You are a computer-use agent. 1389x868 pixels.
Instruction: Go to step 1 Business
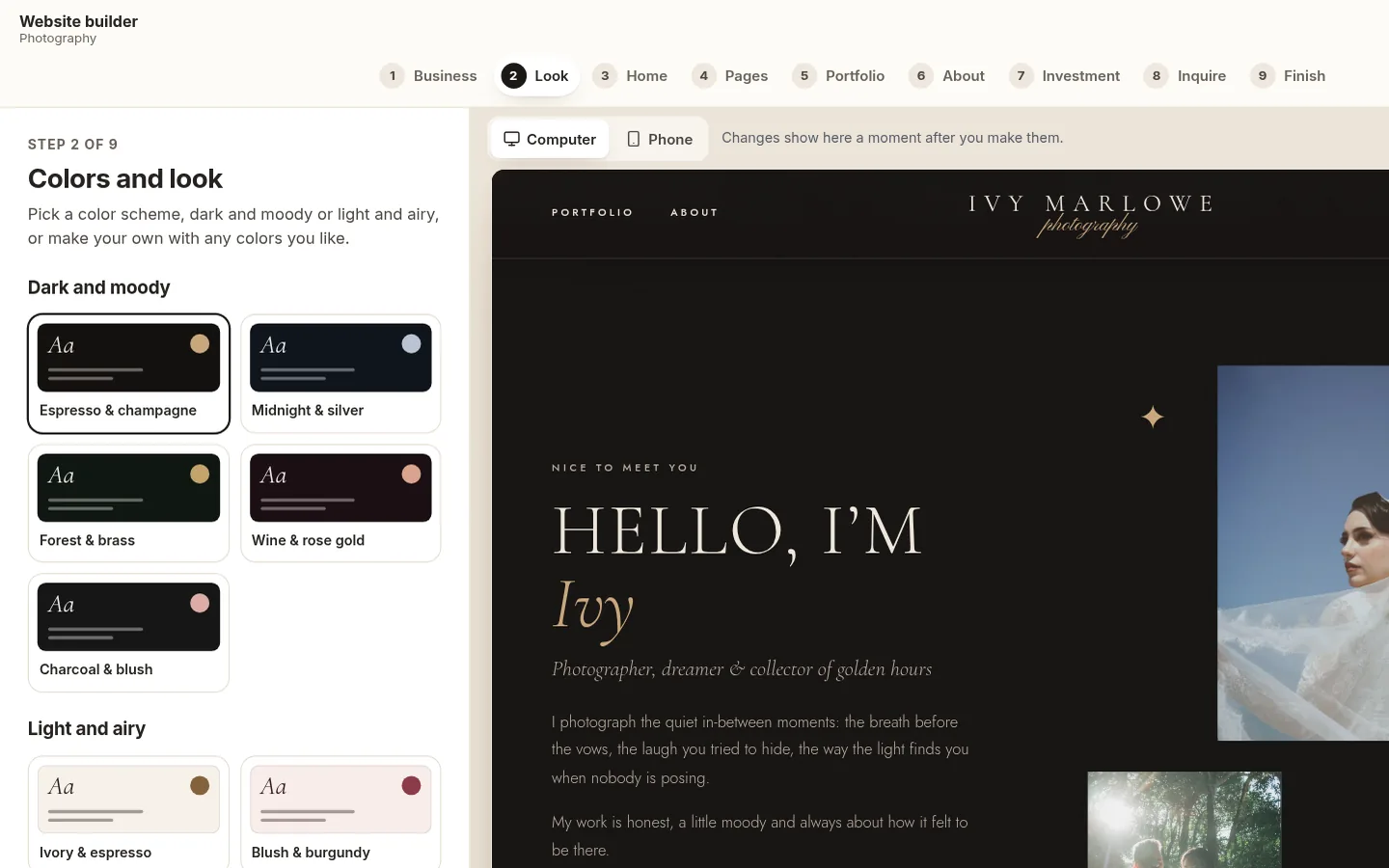click(x=429, y=75)
